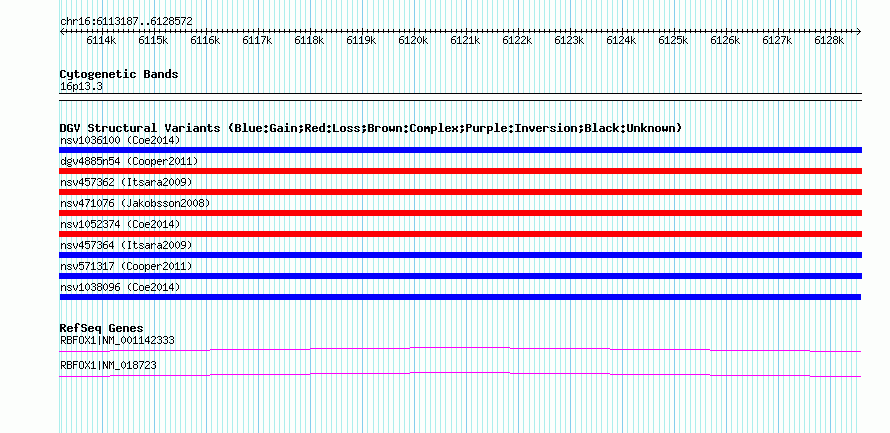This screenshot has width=890, height=433.
Task: Click the blue gain bar for nsv1038096
Action: 460,297
